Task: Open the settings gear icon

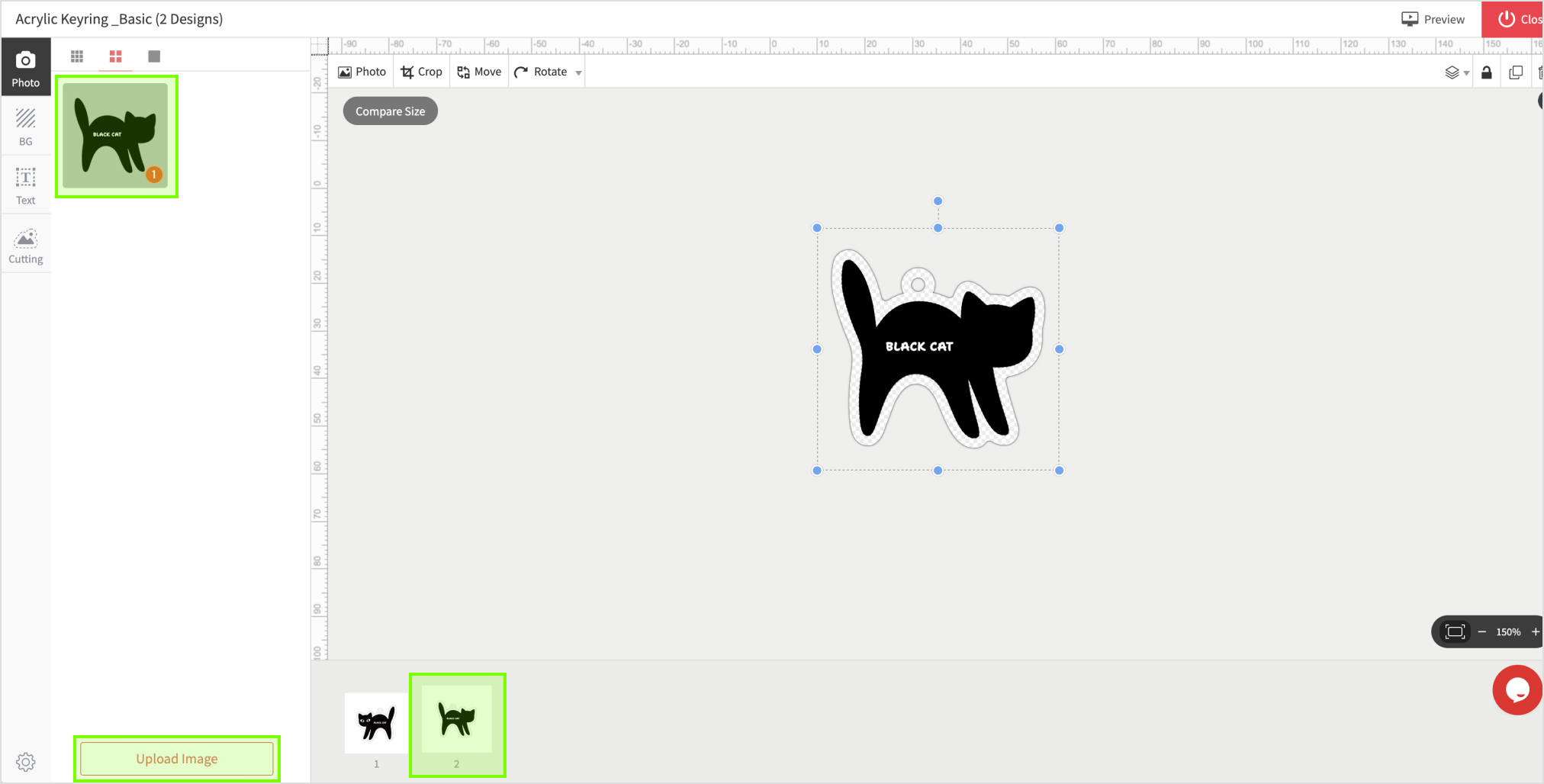Action: pyautogui.click(x=25, y=761)
